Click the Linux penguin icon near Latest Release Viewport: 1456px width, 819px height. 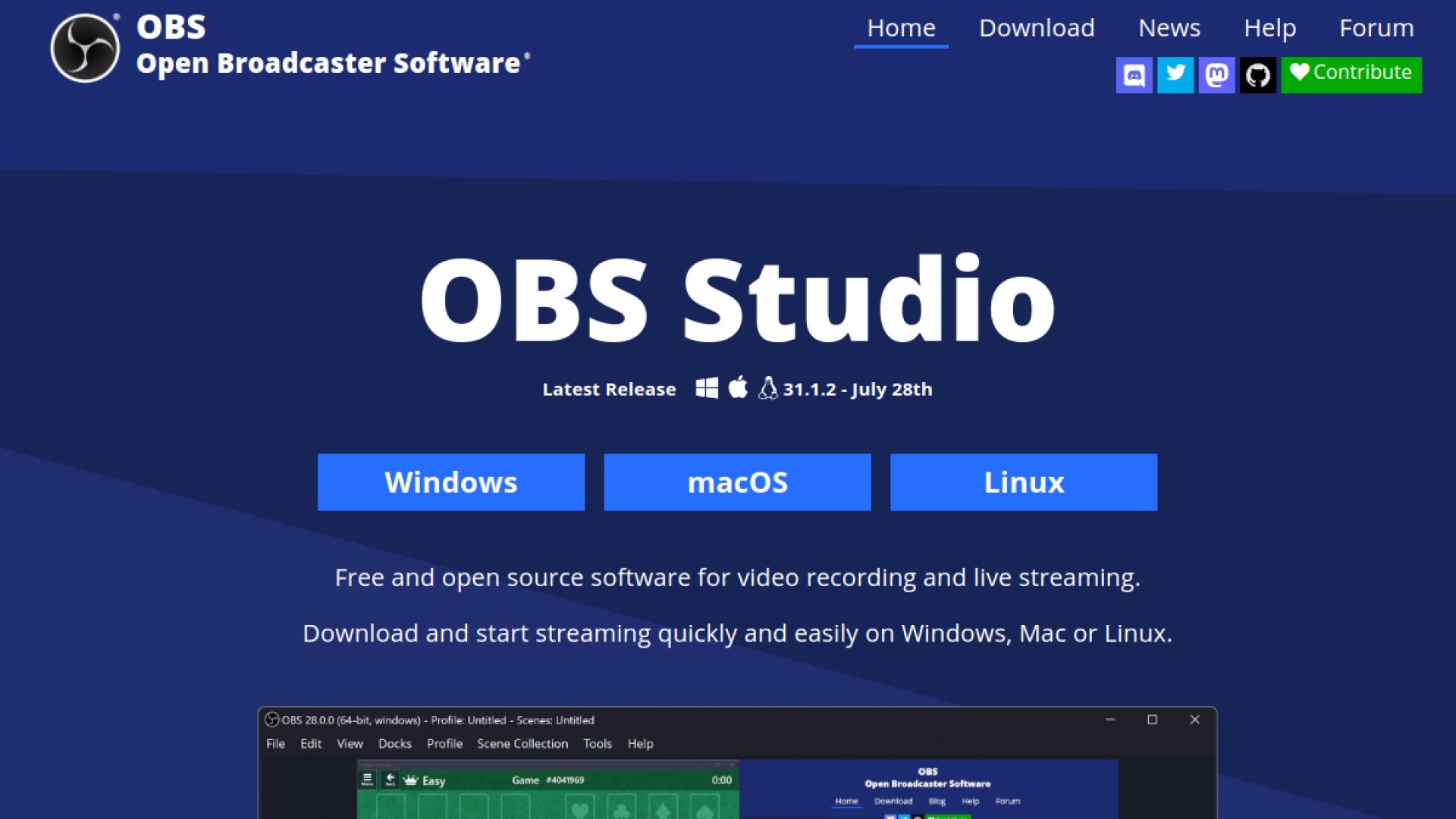click(x=768, y=388)
